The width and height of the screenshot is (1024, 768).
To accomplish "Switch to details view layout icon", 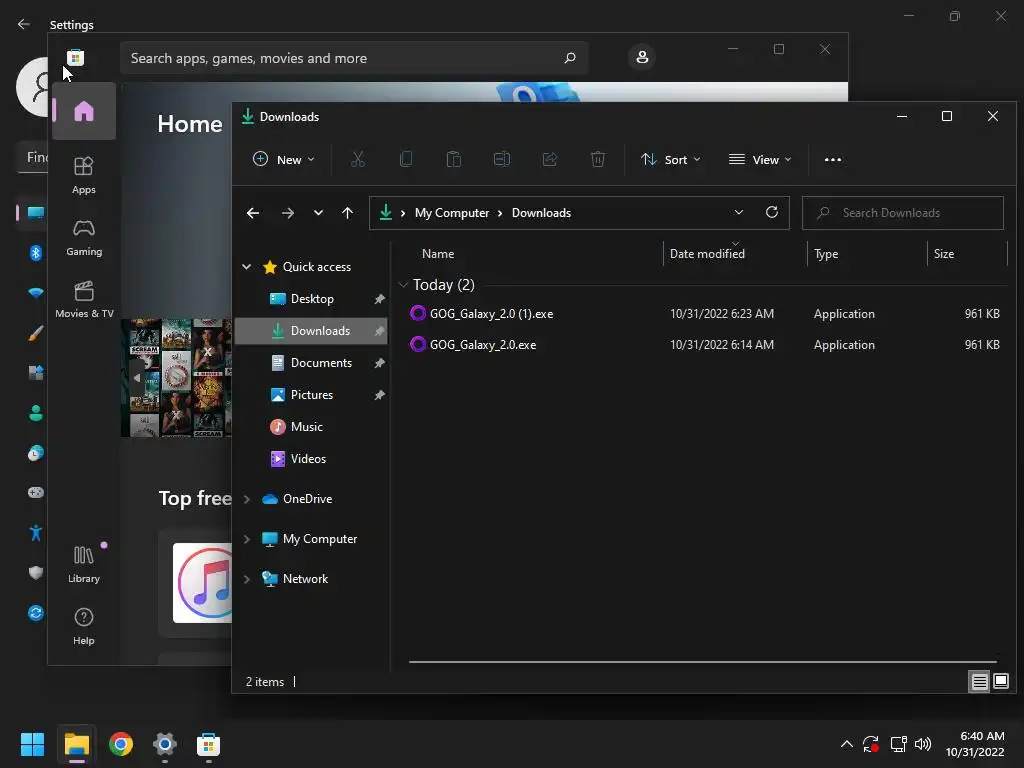I will click(x=980, y=682).
